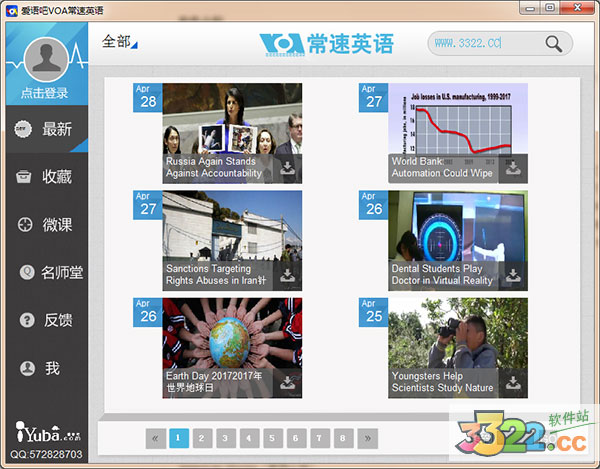Select the 最新 sidebar tab
Viewport: 600px width, 469px height.
click(47, 129)
